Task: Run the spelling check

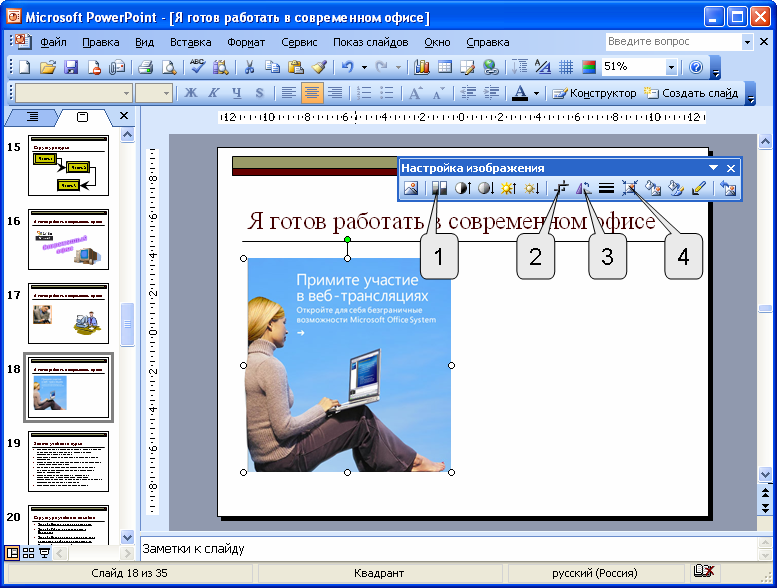Action: coord(197,67)
